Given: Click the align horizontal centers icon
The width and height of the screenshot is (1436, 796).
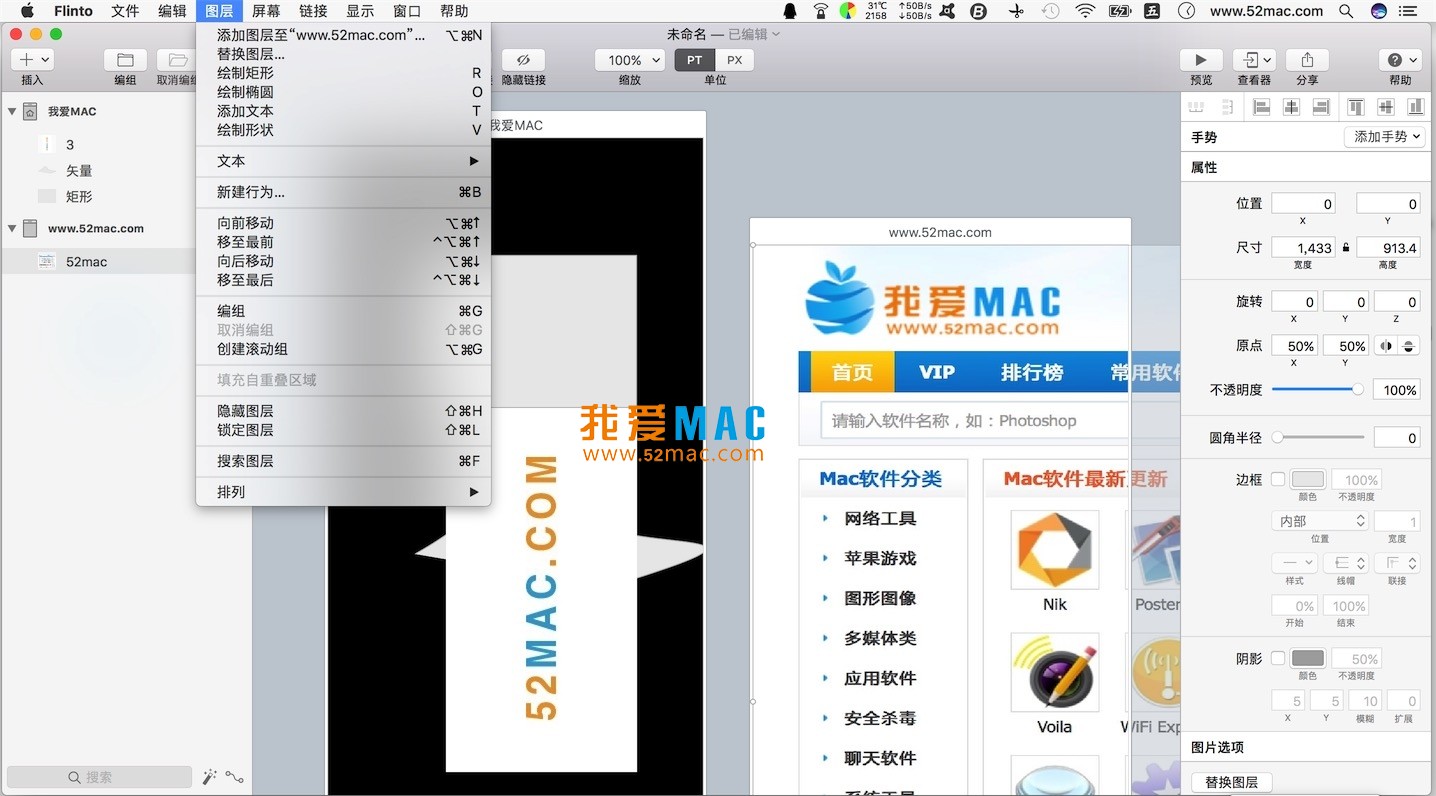Looking at the screenshot, I should [x=1291, y=107].
